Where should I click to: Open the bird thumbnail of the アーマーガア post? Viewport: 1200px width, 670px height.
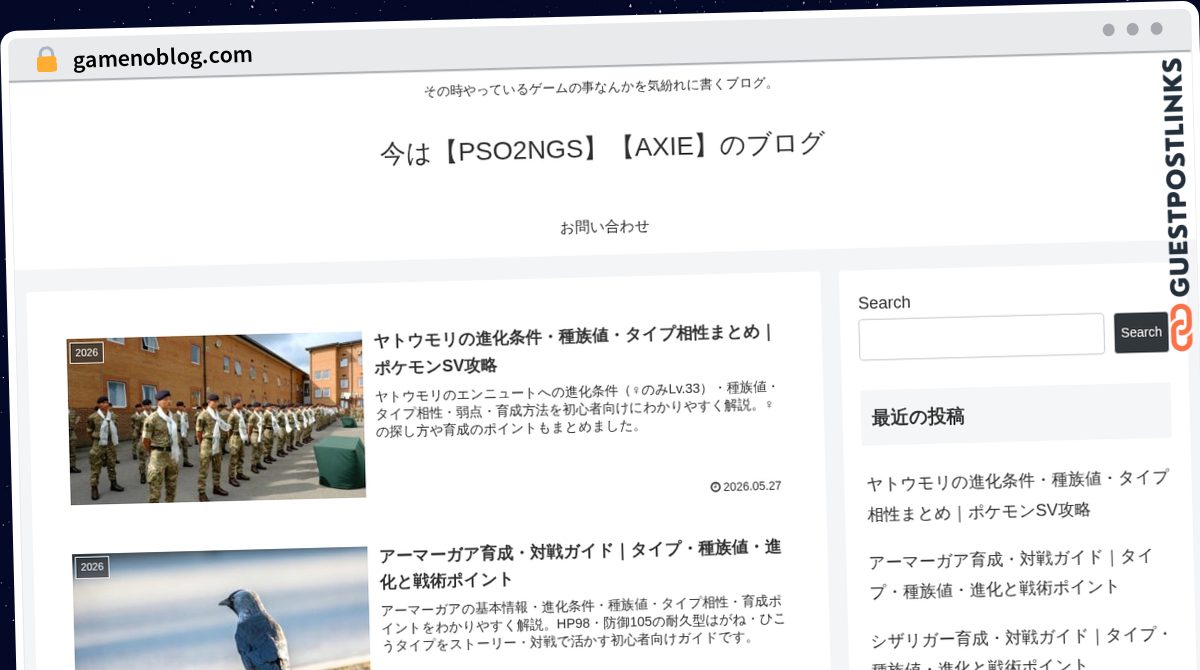click(222, 608)
